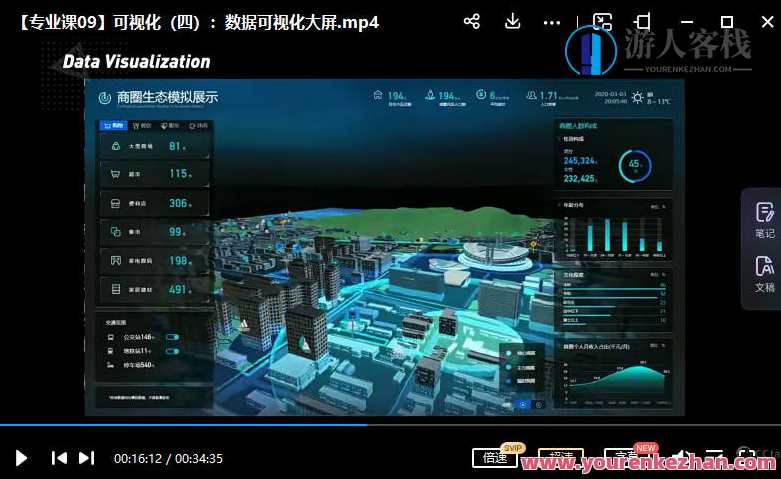Viewport: 781px width, 479px height.
Task: Click the people icon beside 1.71 stat
Action: tap(531, 95)
